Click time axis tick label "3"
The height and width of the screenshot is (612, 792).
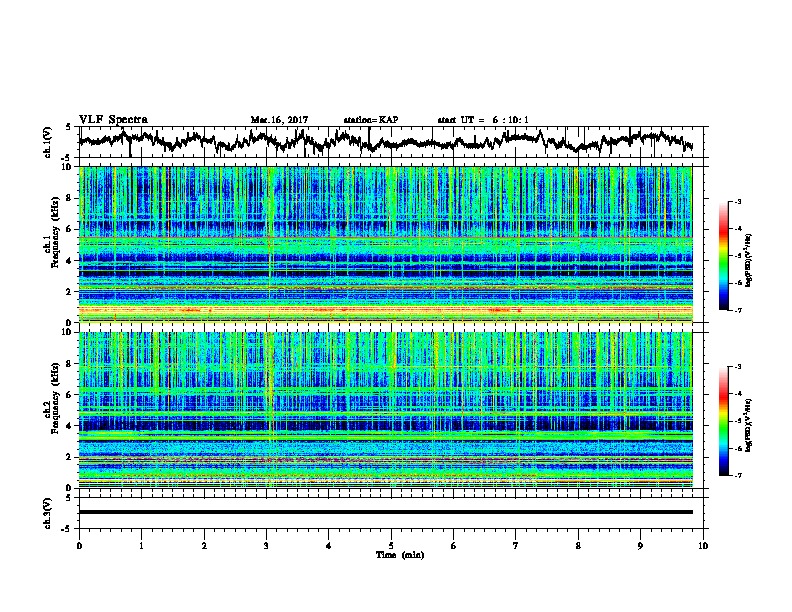coord(266,546)
